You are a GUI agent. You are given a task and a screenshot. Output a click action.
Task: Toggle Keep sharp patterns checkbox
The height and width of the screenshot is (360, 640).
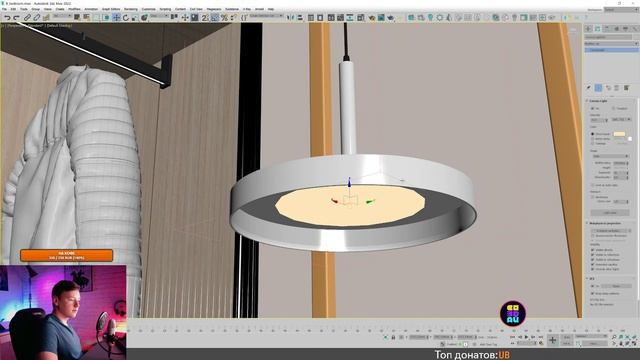(x=593, y=293)
